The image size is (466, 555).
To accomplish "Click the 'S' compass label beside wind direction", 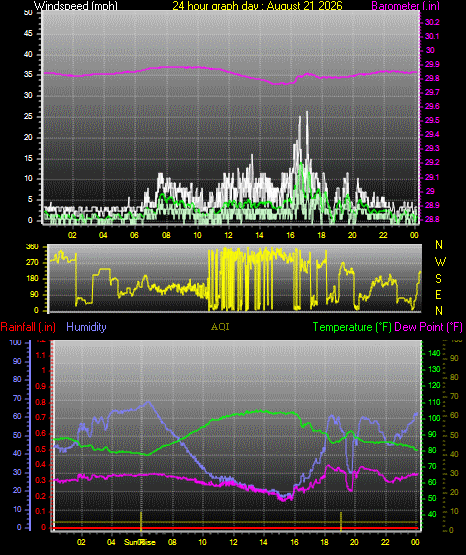I will [x=438, y=279].
